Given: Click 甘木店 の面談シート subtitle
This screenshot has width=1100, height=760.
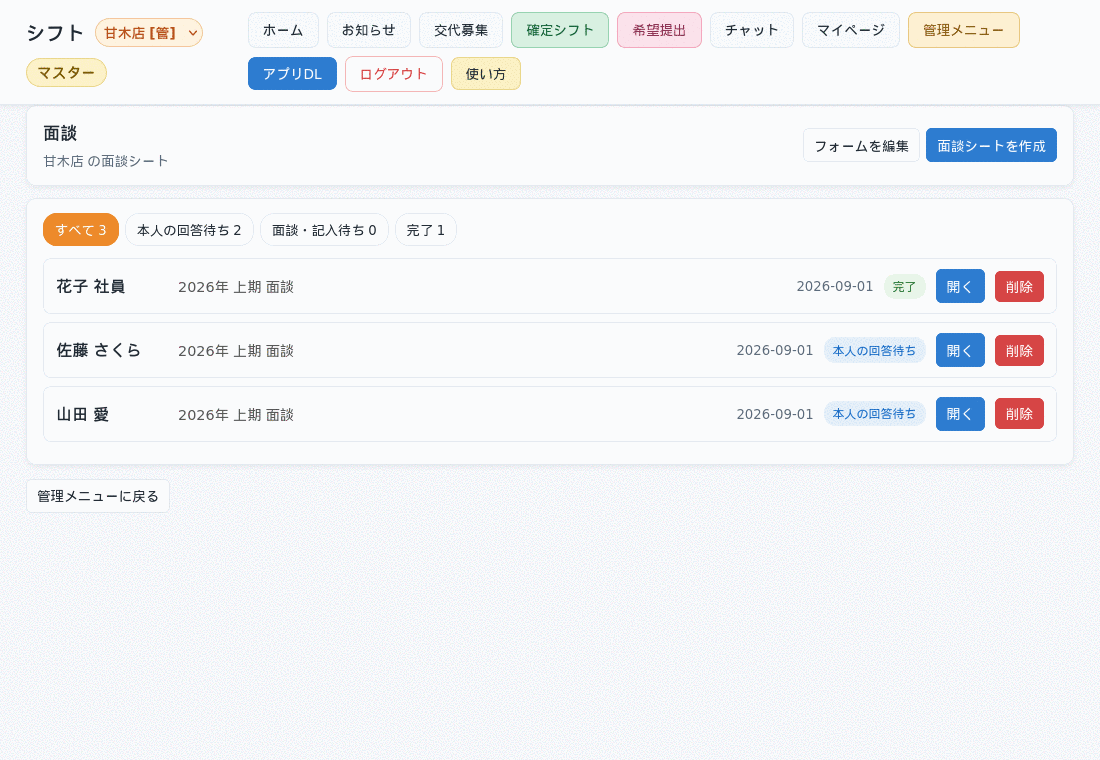Looking at the screenshot, I should tap(106, 161).
